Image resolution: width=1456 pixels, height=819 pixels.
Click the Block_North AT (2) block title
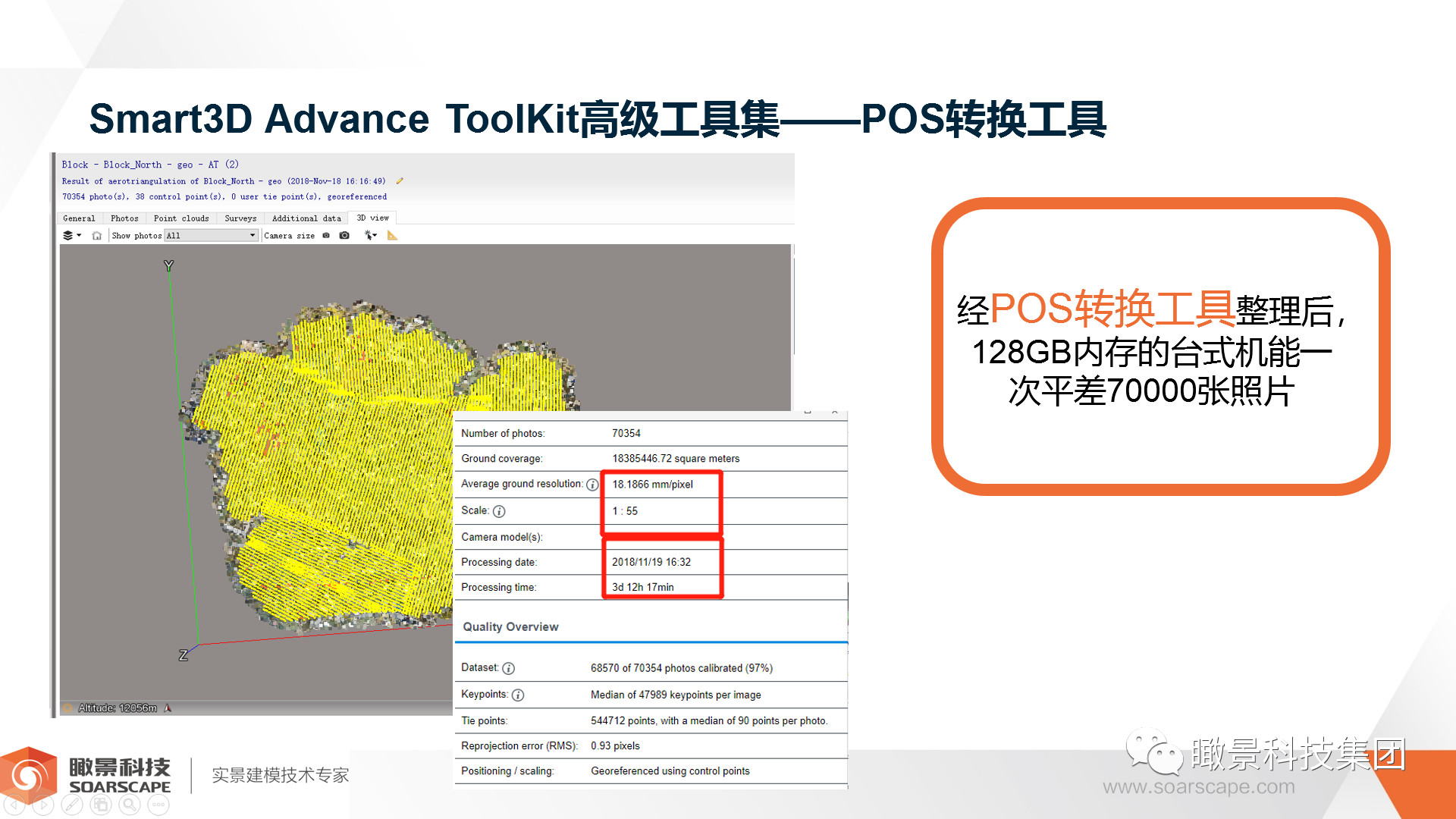click(150, 165)
